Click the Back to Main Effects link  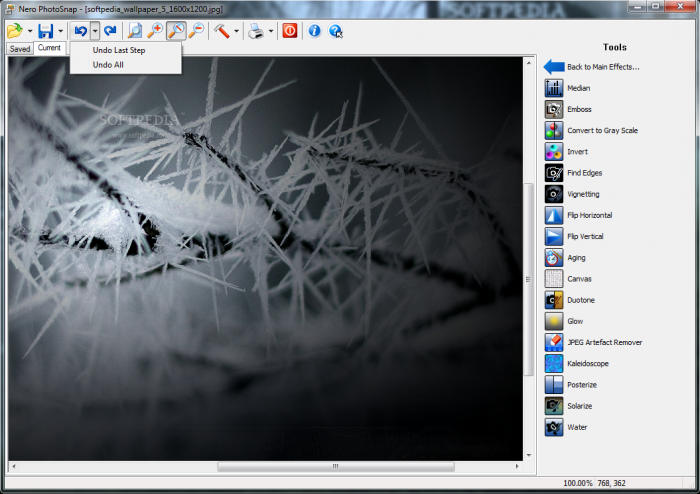tap(603, 67)
